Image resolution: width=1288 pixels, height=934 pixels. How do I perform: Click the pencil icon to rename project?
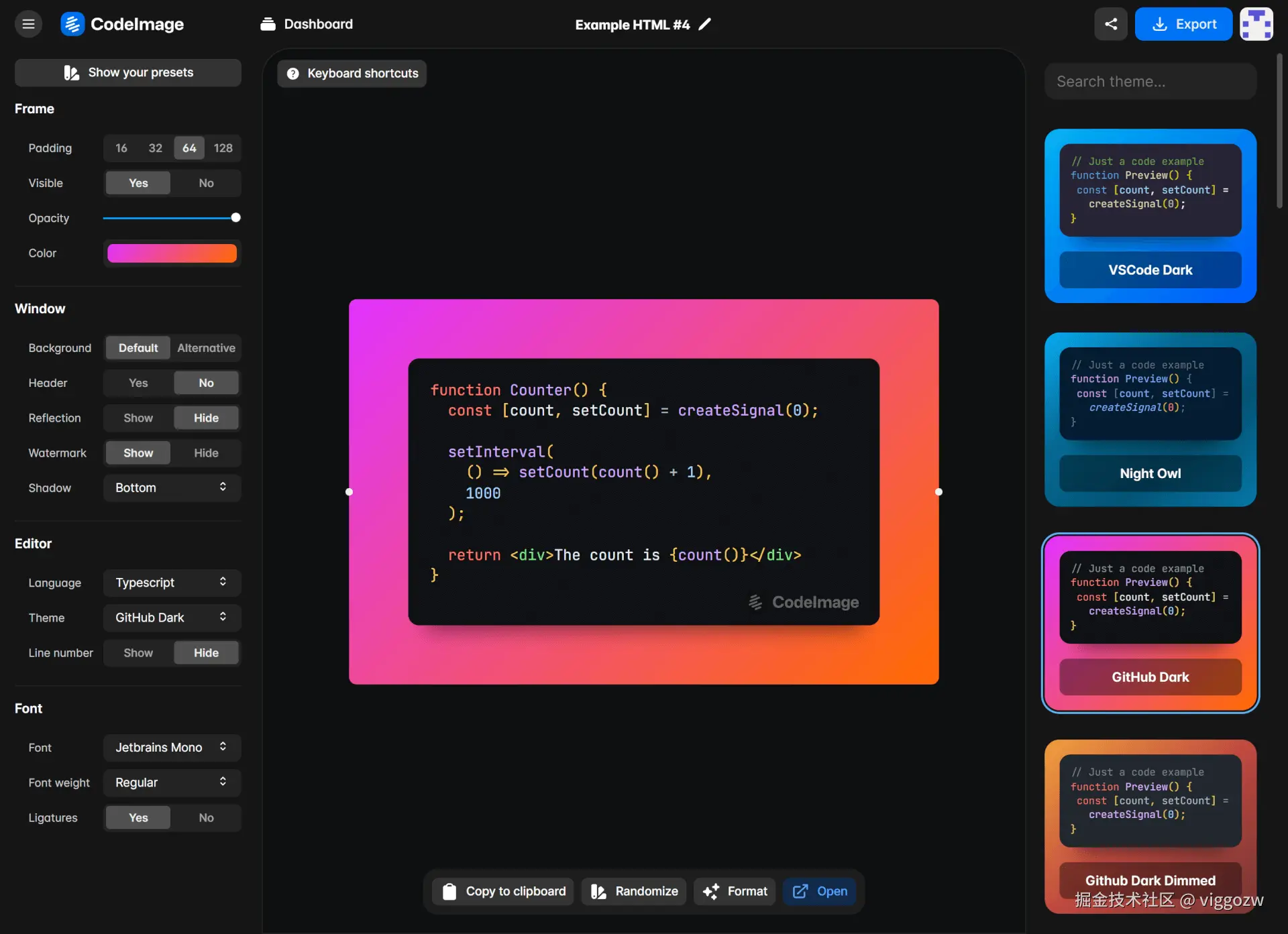click(704, 24)
